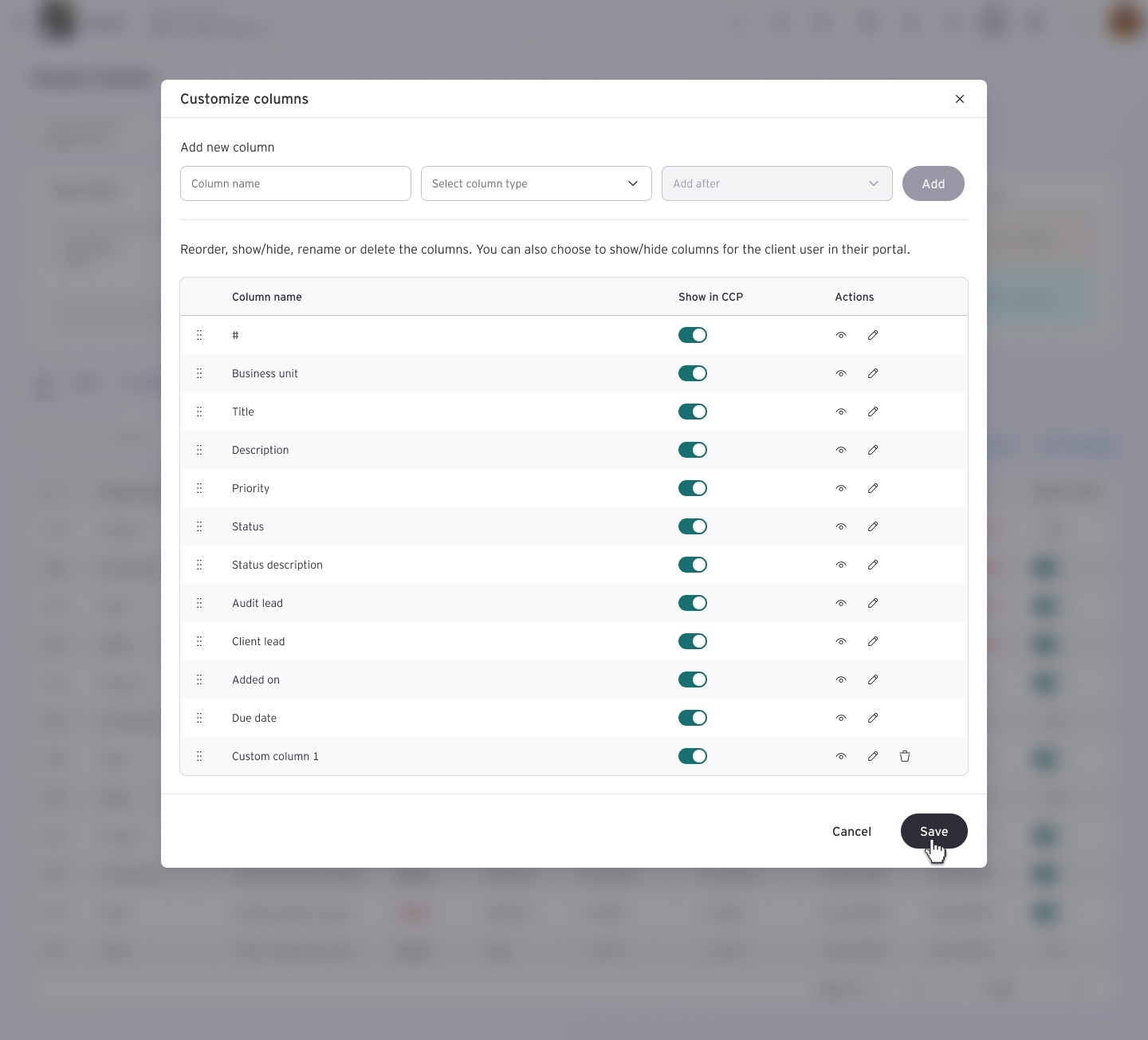Image resolution: width=1148 pixels, height=1040 pixels.
Task: Edit the Description column
Action: coord(873,450)
